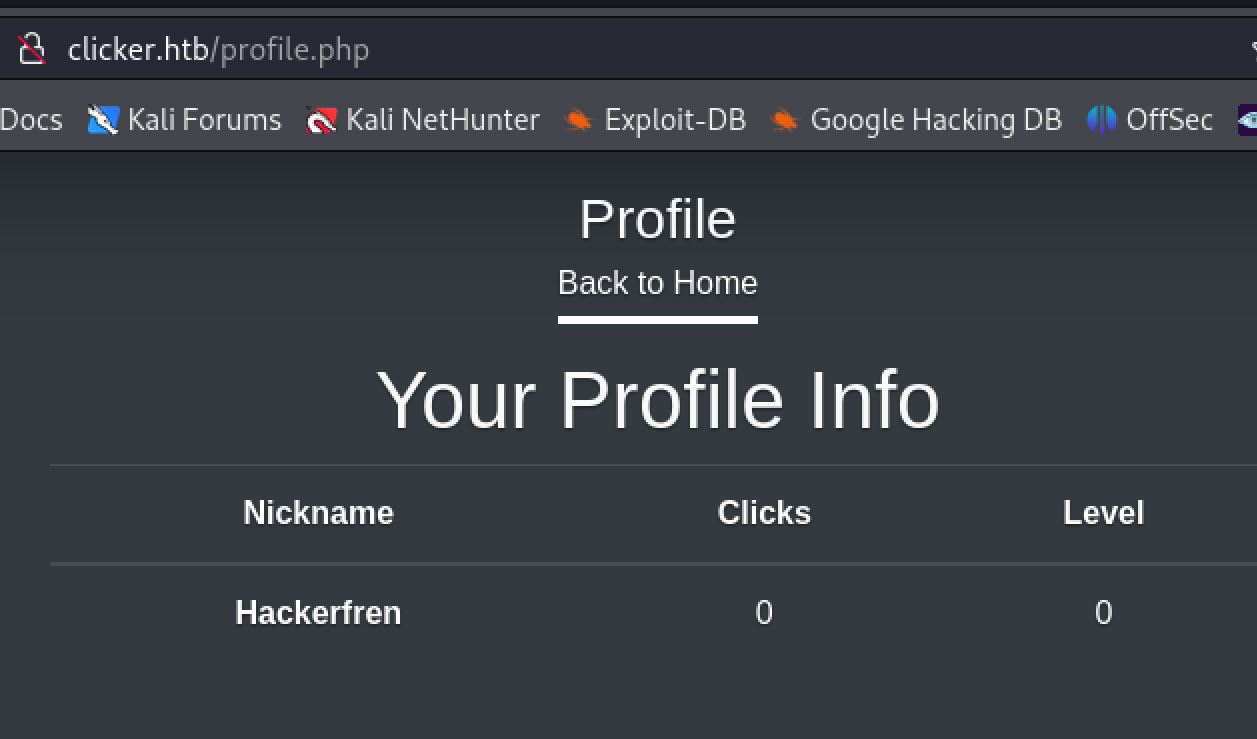This screenshot has height=739, width=1257.
Task: Open the Docs bookmark
Action: click(31, 120)
